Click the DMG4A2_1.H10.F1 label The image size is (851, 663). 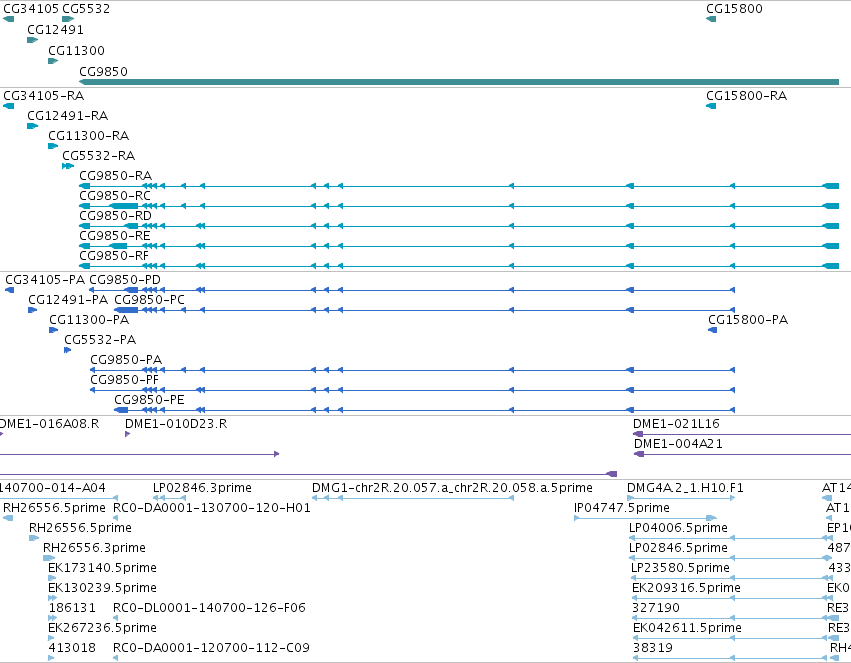tap(685, 488)
